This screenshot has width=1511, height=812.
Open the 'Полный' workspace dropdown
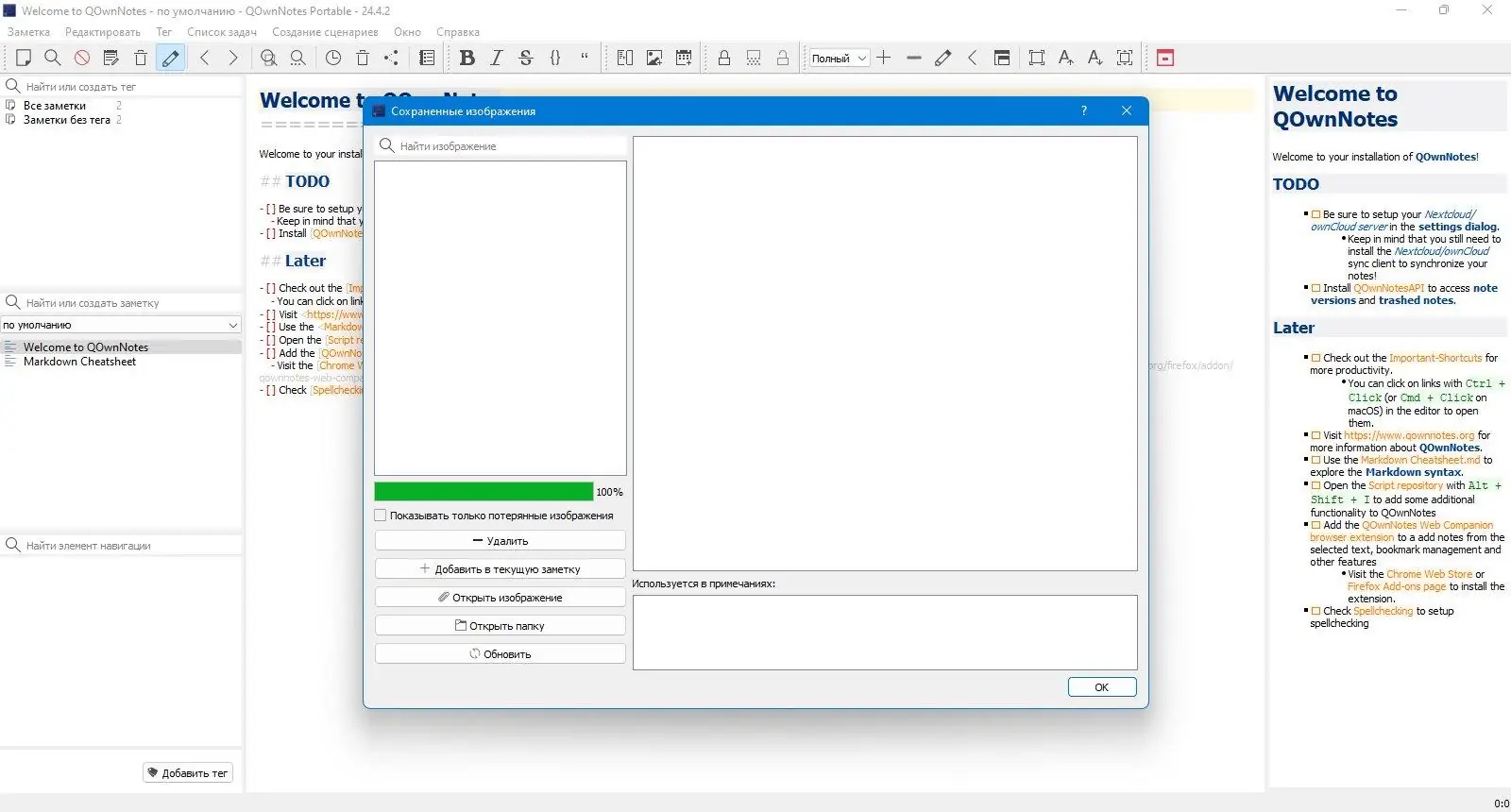point(839,58)
